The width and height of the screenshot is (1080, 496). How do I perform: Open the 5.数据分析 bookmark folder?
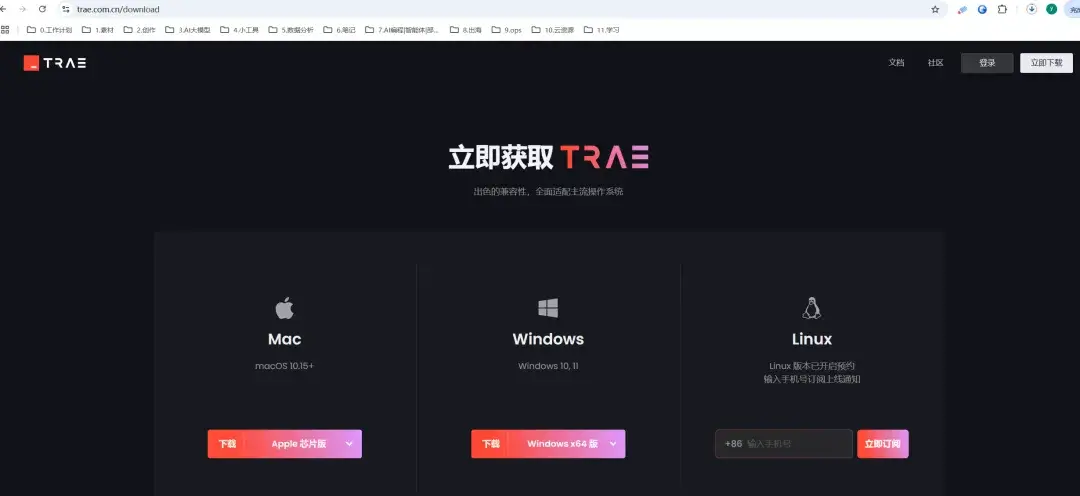(x=291, y=30)
